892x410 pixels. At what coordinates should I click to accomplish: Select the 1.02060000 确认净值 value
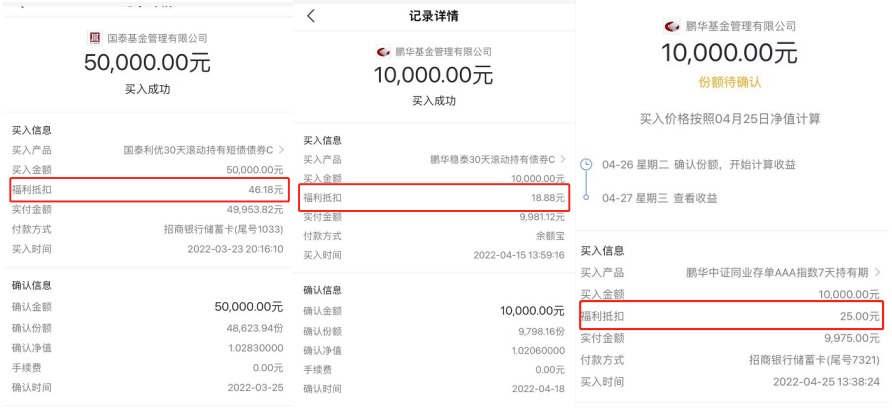[x=538, y=350]
